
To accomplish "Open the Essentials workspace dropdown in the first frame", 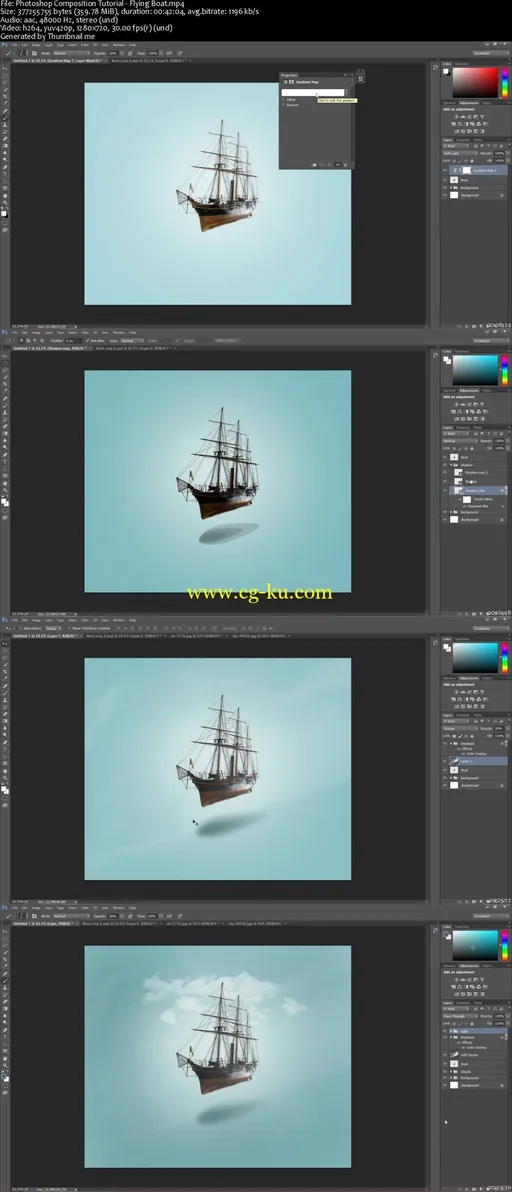I will (491, 53).
